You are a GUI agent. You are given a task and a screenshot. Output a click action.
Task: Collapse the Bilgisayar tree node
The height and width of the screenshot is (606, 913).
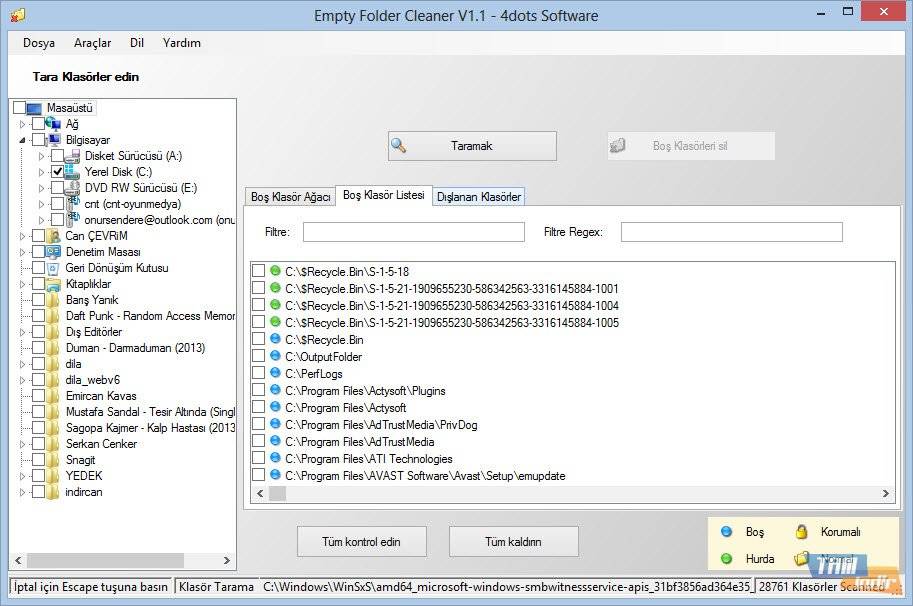22,141
